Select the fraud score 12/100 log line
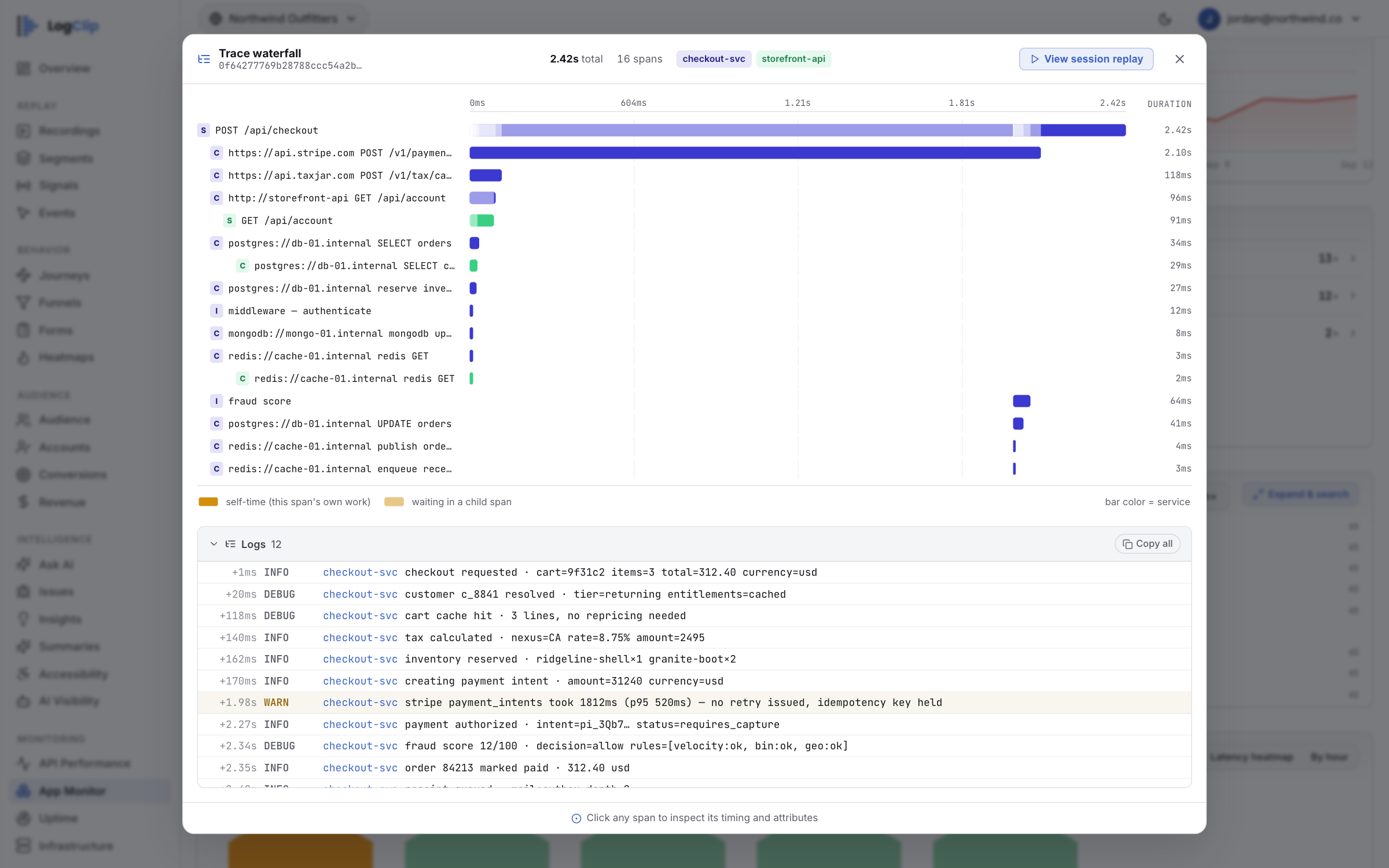Image resolution: width=1389 pixels, height=868 pixels. click(694, 746)
